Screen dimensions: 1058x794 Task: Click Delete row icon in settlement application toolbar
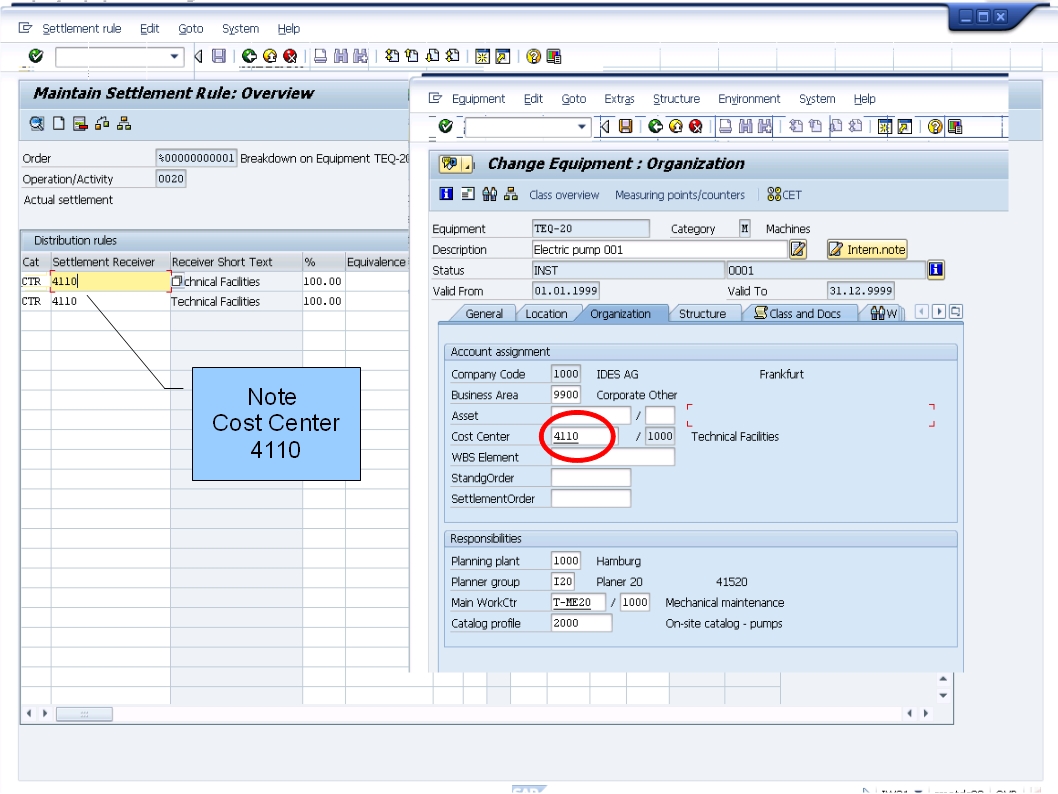tap(80, 123)
